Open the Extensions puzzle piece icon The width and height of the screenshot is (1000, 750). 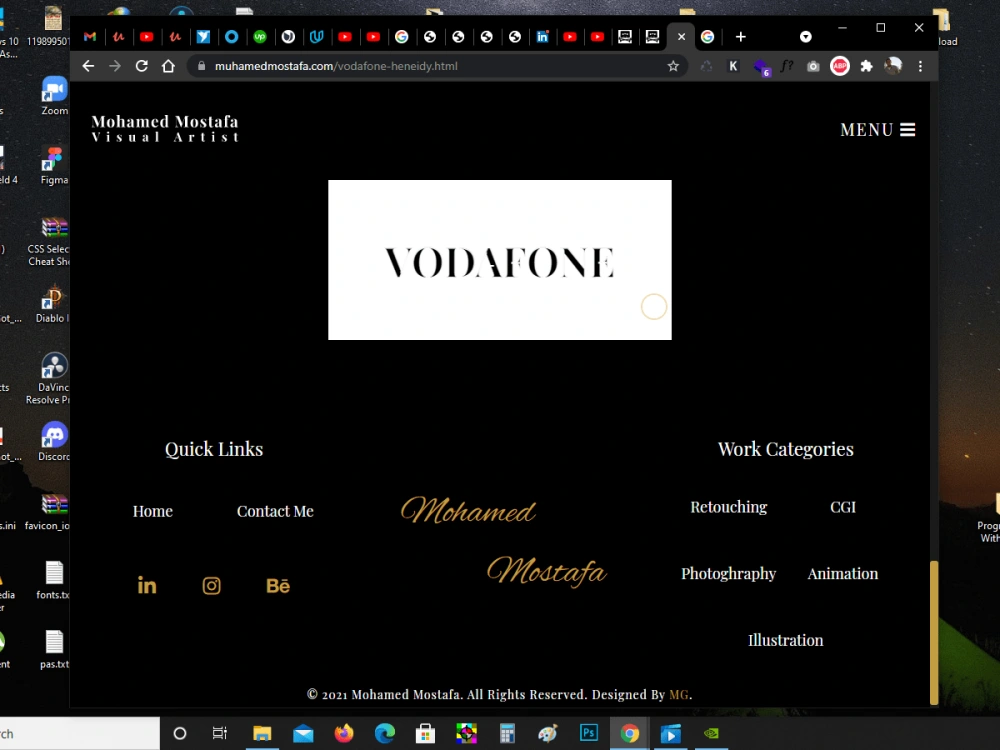[866, 66]
